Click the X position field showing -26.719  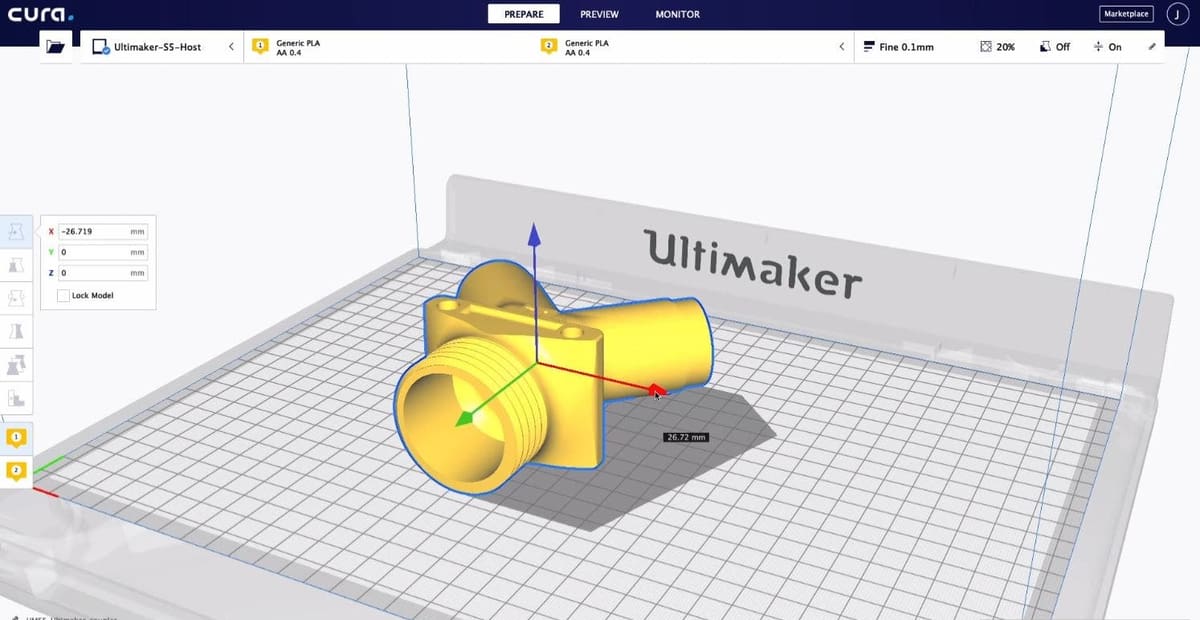[103, 231]
